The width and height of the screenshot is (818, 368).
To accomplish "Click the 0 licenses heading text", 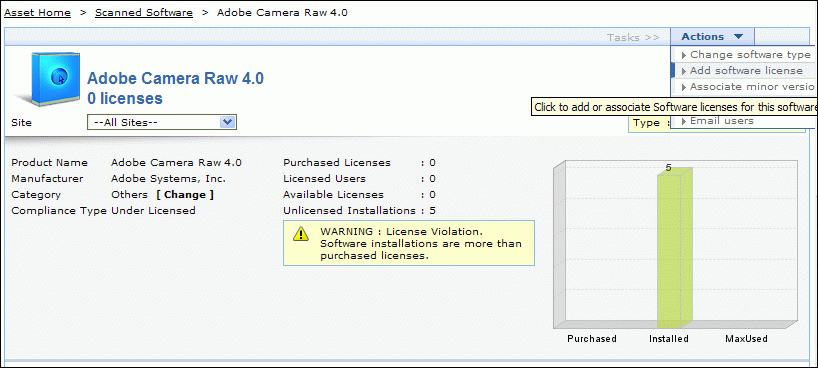I will (x=125, y=98).
